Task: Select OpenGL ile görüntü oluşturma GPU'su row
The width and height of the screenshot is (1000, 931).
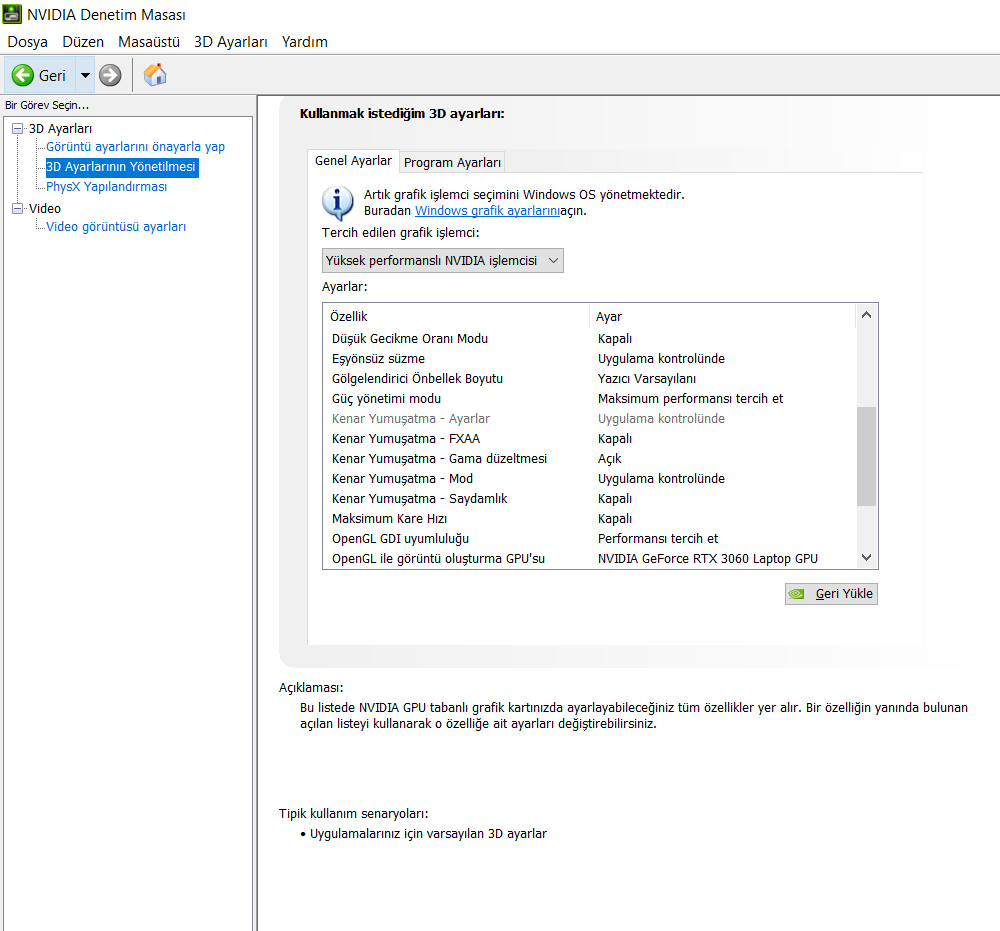Action: coord(590,559)
